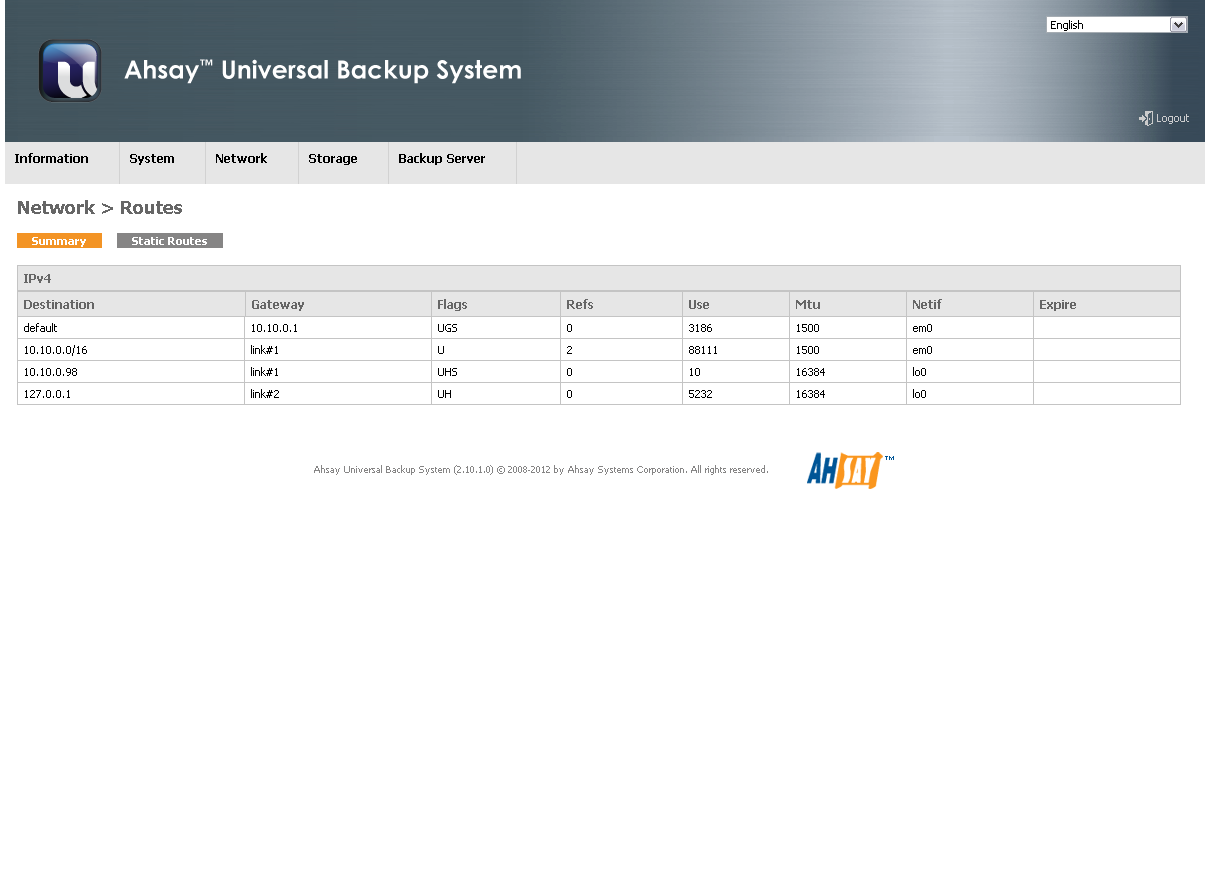Click the Ahsay Universal Backup System title
The image size is (1210, 873).
tap(323, 70)
